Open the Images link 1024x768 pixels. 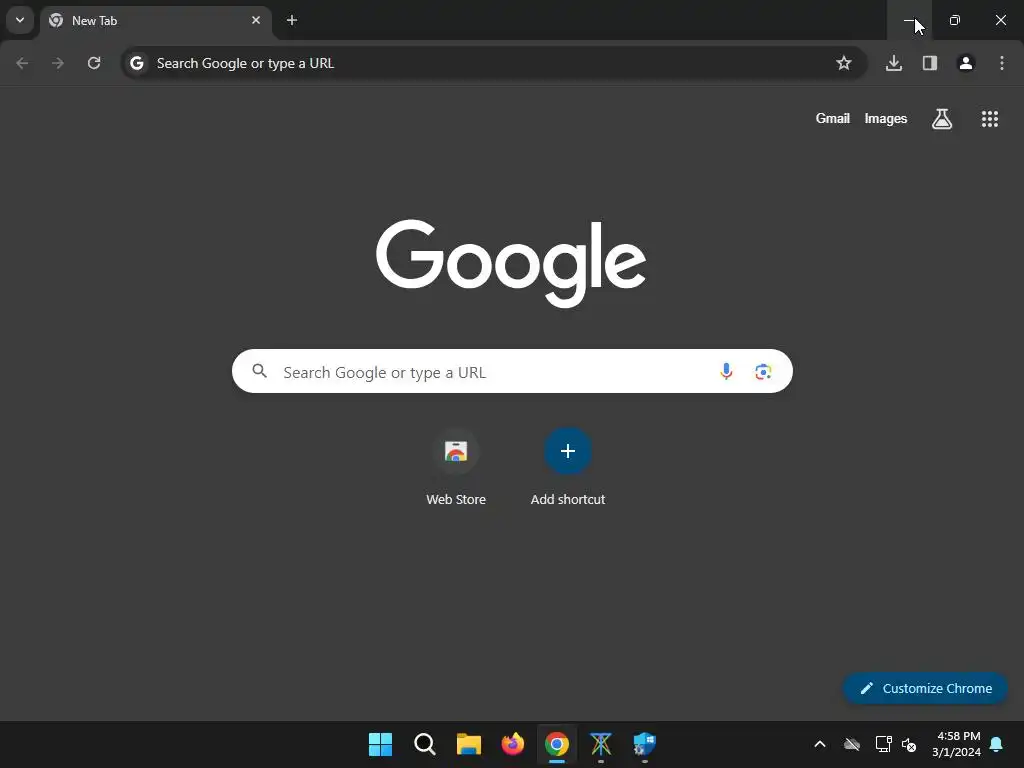pyautogui.click(x=886, y=119)
